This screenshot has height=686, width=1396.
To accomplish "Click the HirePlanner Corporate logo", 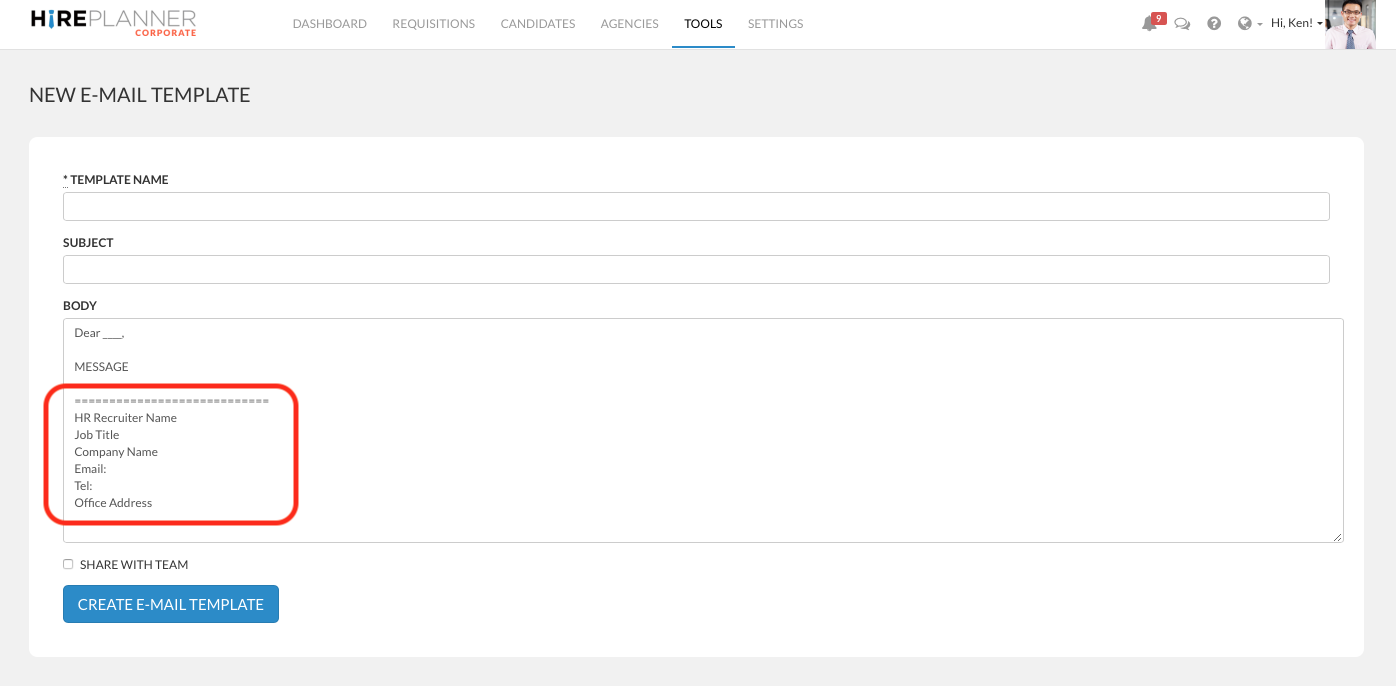I will [113, 23].
